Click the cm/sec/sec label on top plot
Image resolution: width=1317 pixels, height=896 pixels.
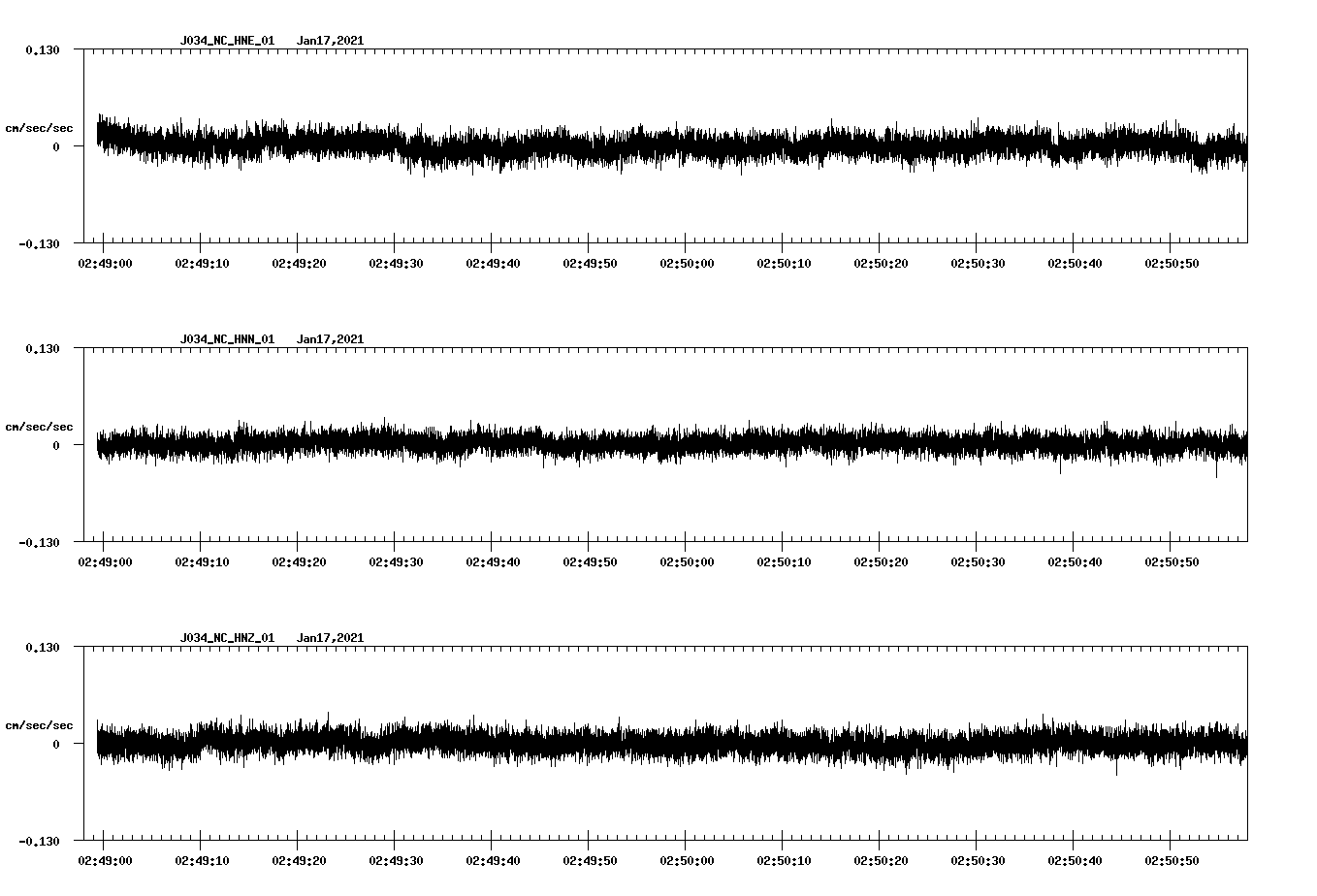[40, 127]
